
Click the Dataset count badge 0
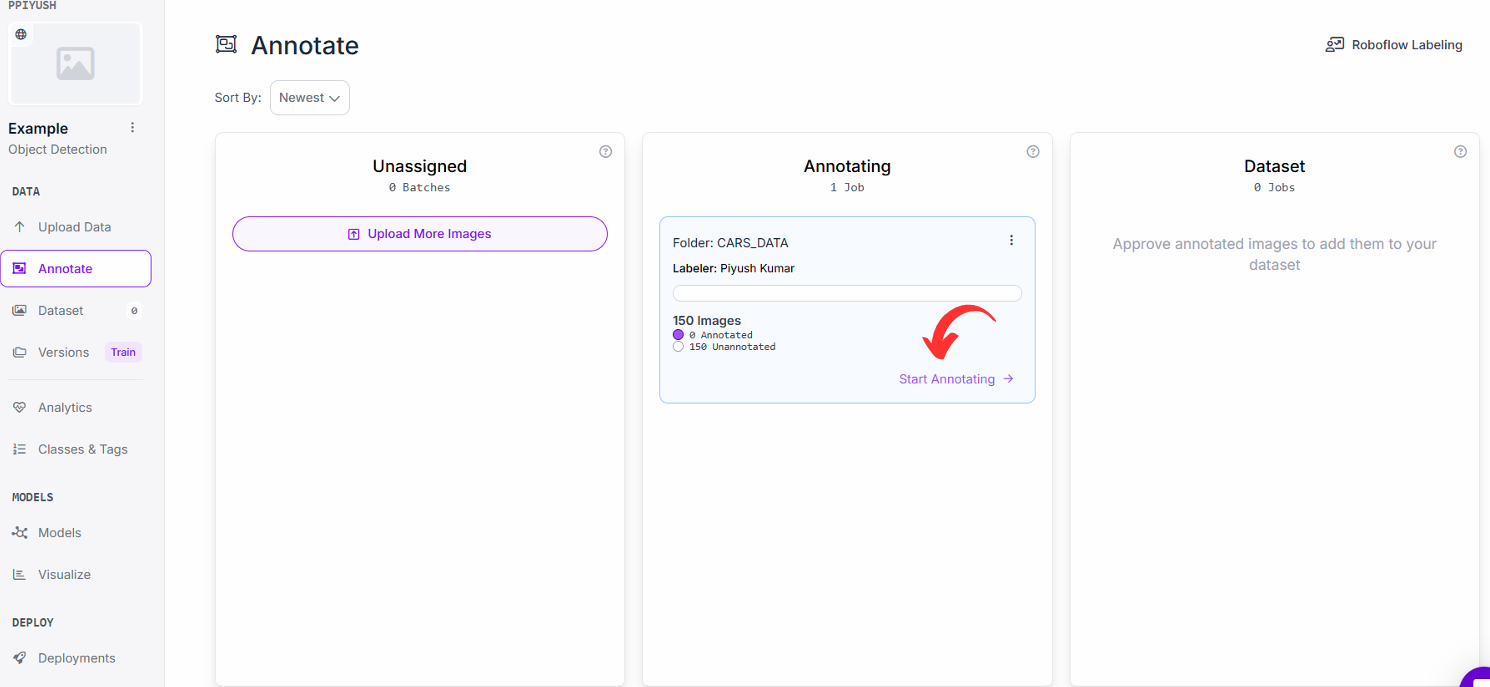click(134, 311)
